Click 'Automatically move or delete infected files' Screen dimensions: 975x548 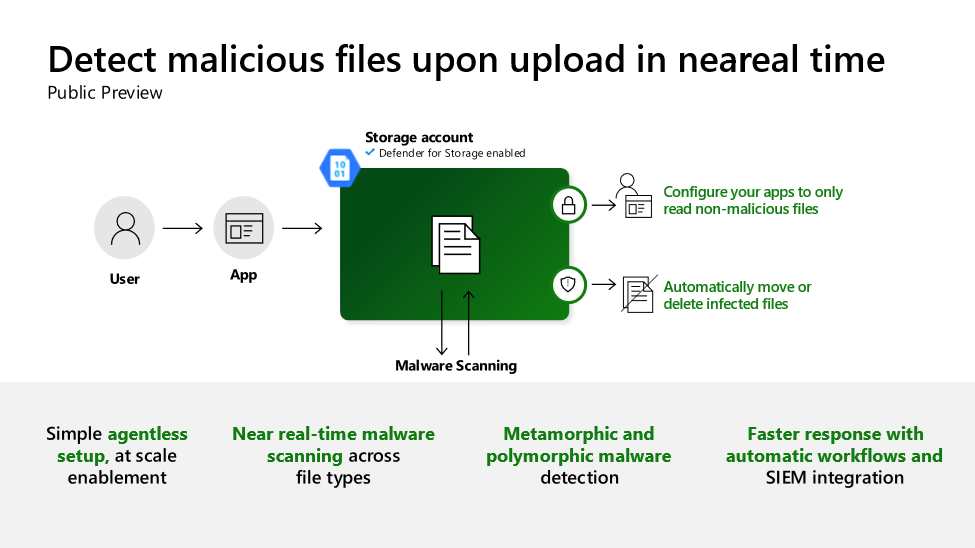point(737,295)
